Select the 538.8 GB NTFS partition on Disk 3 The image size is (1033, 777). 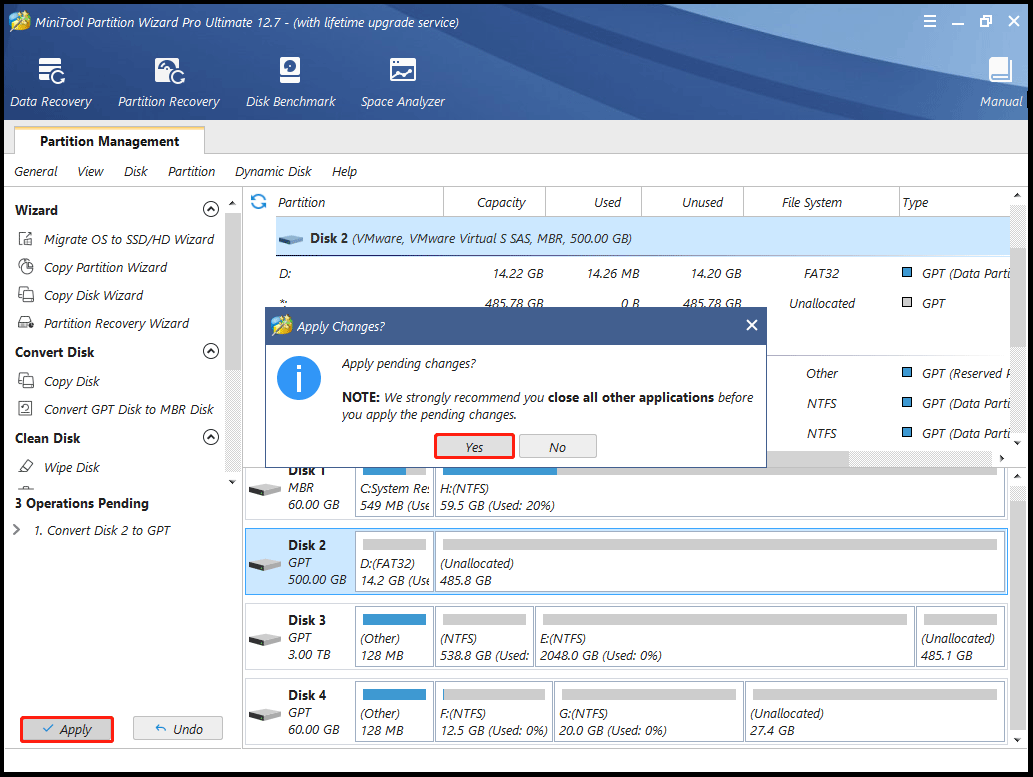tap(484, 637)
